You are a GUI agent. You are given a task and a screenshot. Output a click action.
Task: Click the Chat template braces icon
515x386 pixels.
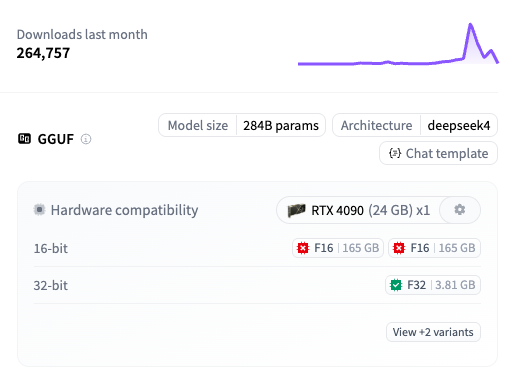coord(395,153)
